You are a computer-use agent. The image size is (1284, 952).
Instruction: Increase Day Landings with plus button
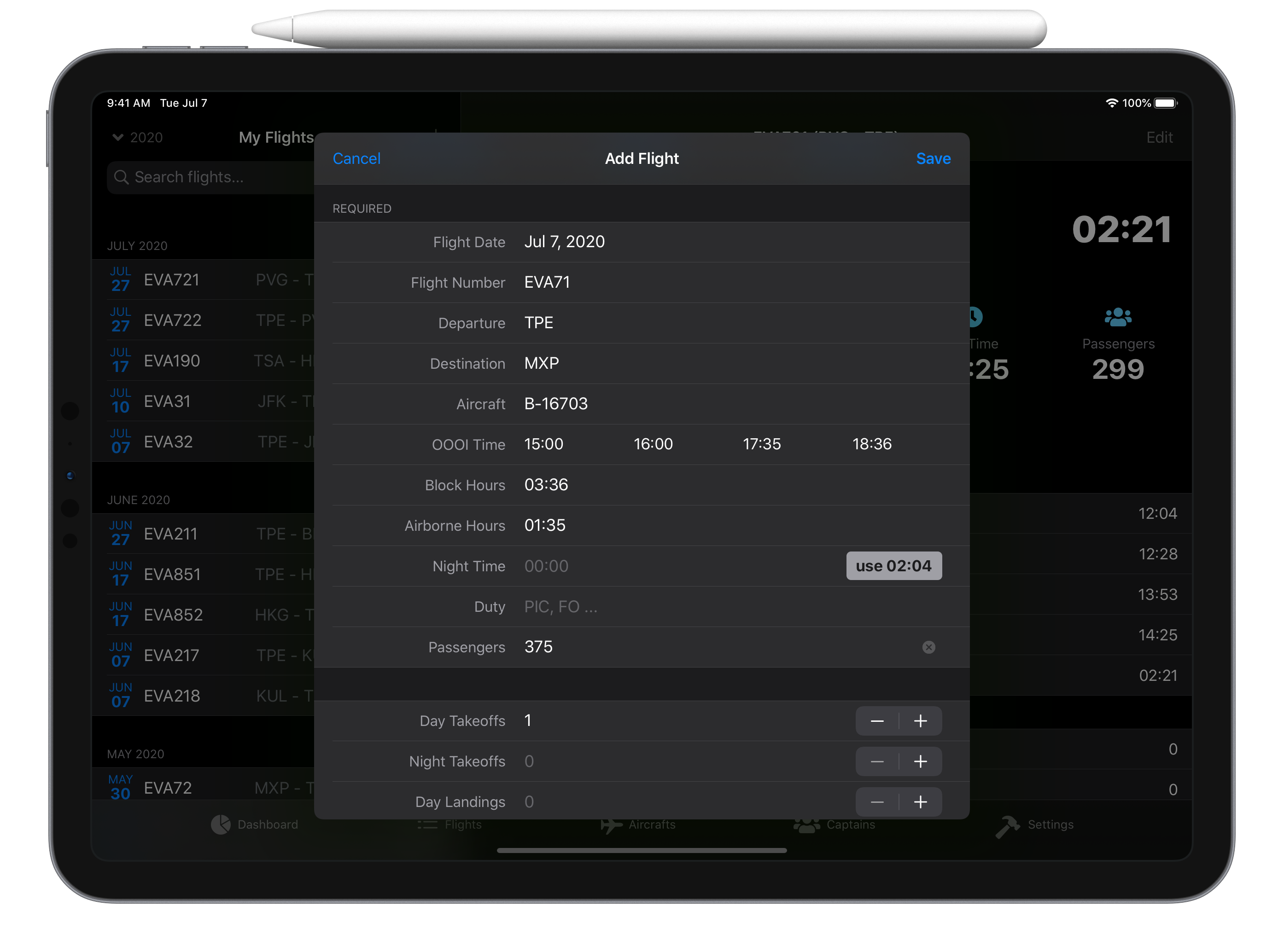[x=920, y=801]
